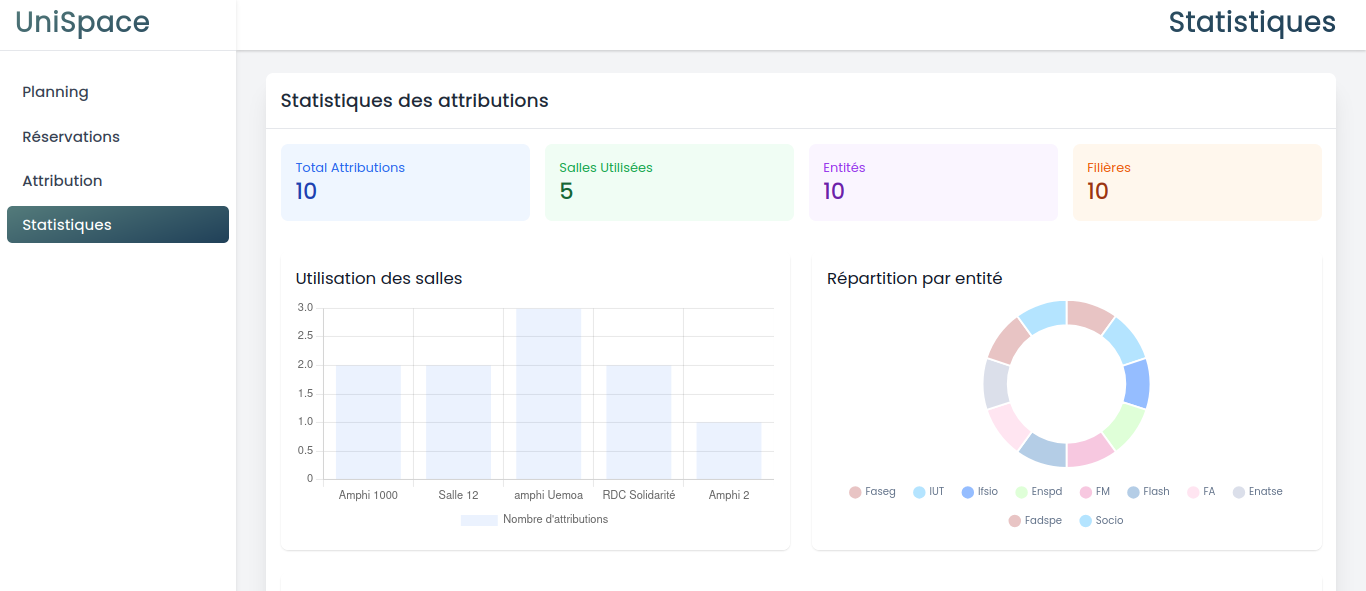Screen dimensions: 1366x591
Task: Click the amphi Uemoa bar
Action: point(548,394)
